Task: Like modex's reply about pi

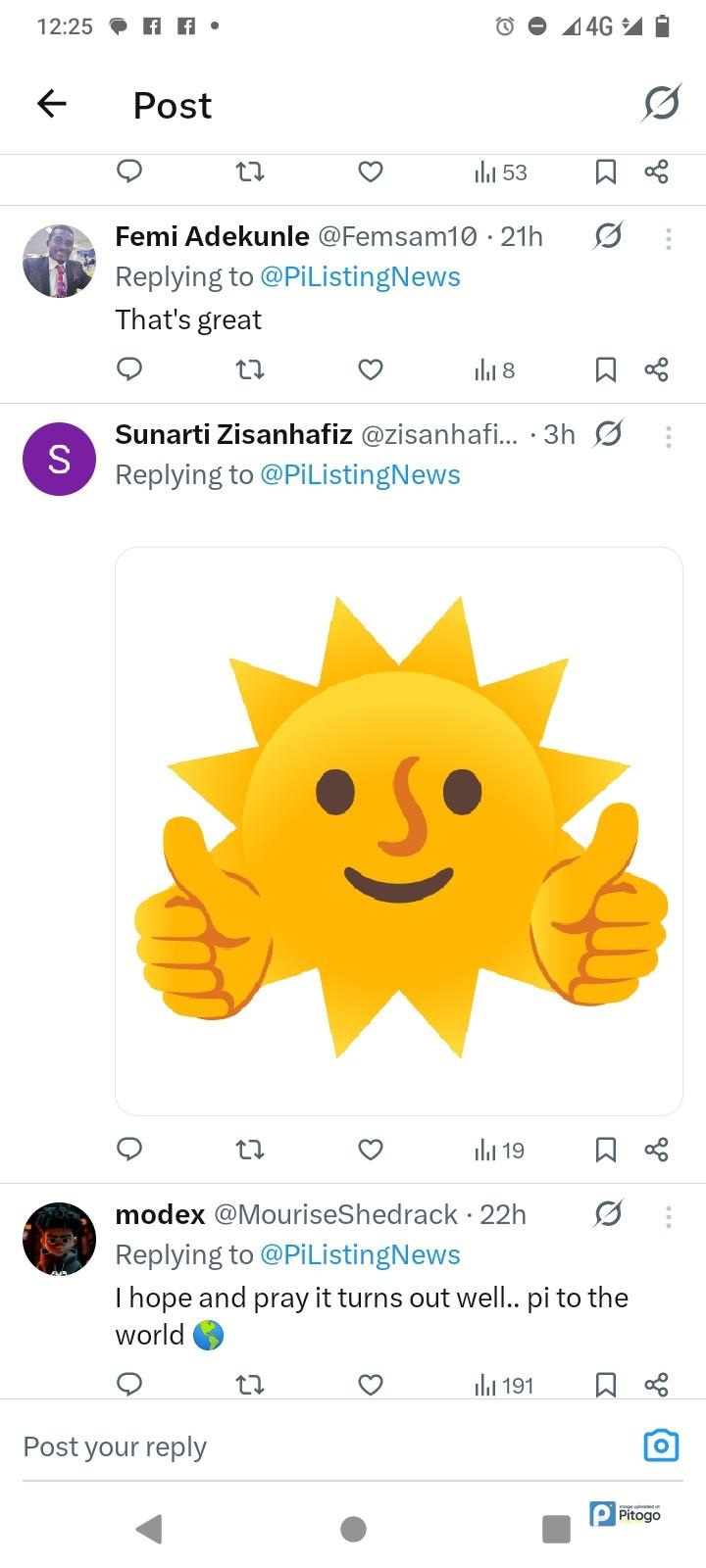Action: [370, 1385]
